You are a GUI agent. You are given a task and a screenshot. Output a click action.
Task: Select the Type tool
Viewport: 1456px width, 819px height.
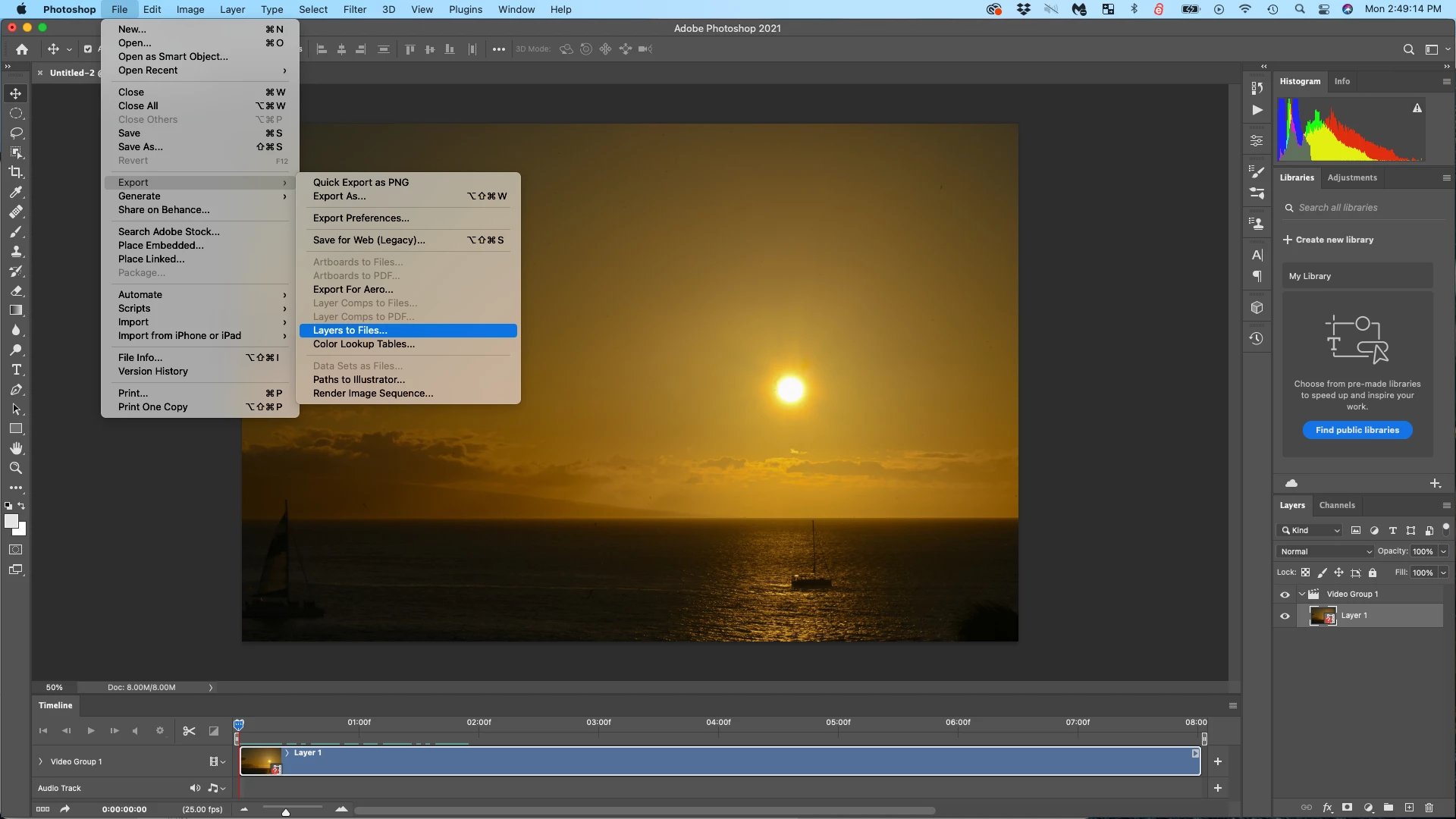16,370
